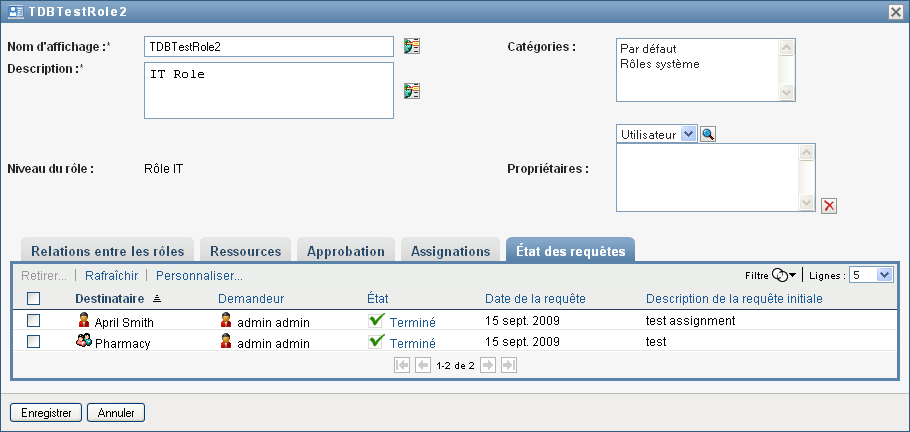Go to previous page of results

423,365
